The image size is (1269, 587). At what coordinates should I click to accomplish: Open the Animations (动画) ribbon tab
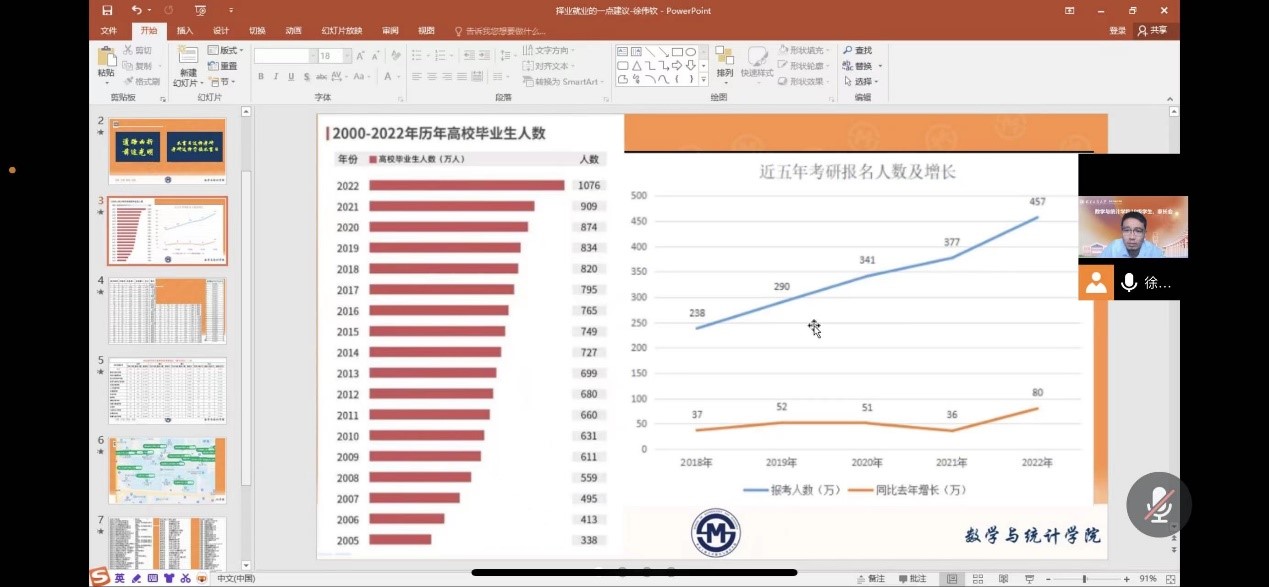293,31
